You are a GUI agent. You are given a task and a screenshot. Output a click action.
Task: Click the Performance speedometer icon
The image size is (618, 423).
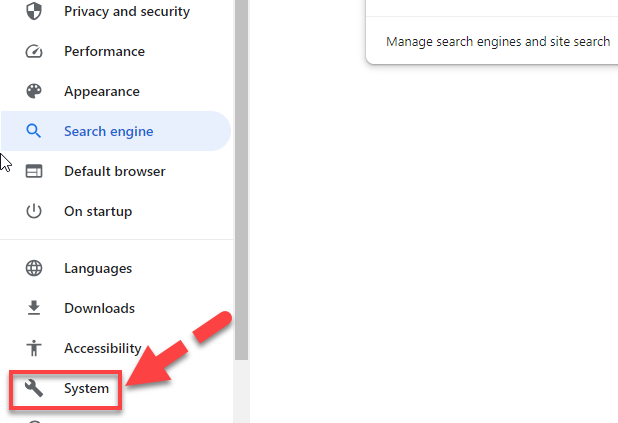tap(34, 51)
